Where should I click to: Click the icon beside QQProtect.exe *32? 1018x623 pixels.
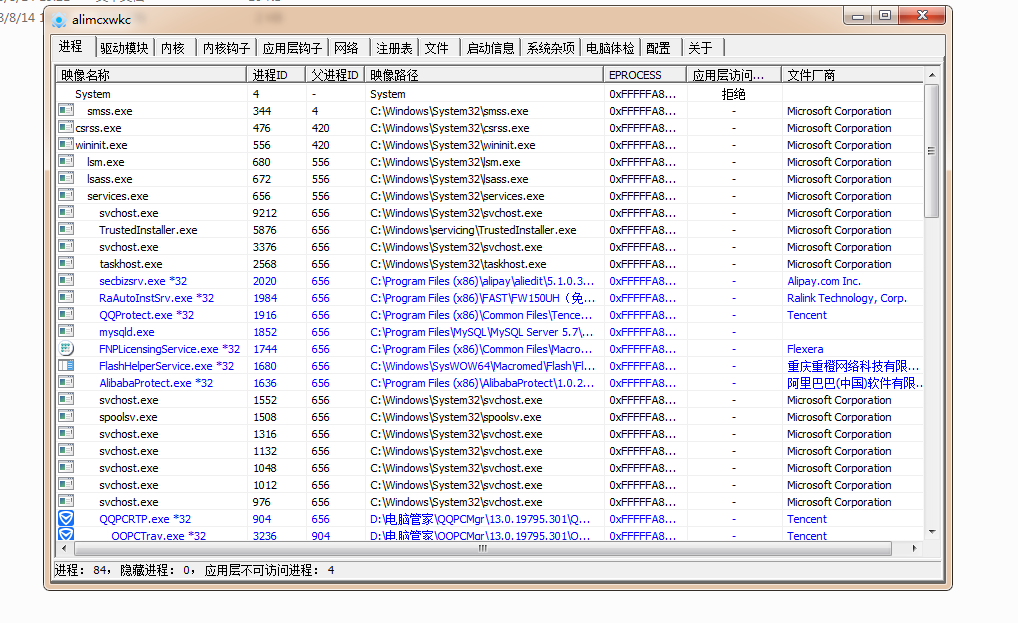point(66,314)
